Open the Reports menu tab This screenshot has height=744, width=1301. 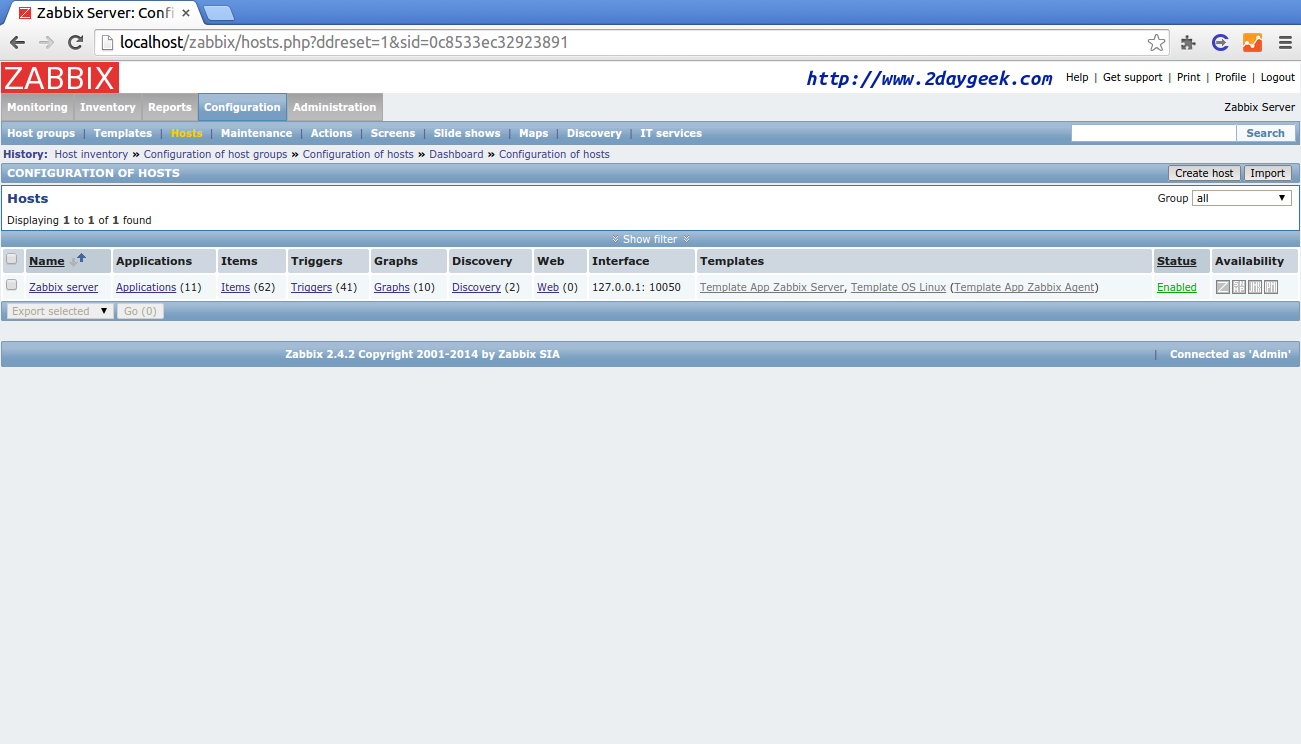[170, 107]
